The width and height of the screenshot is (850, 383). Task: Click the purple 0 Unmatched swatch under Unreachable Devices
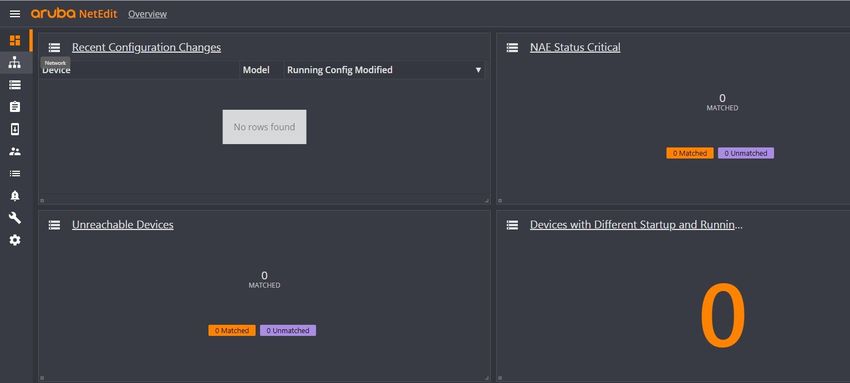point(288,330)
